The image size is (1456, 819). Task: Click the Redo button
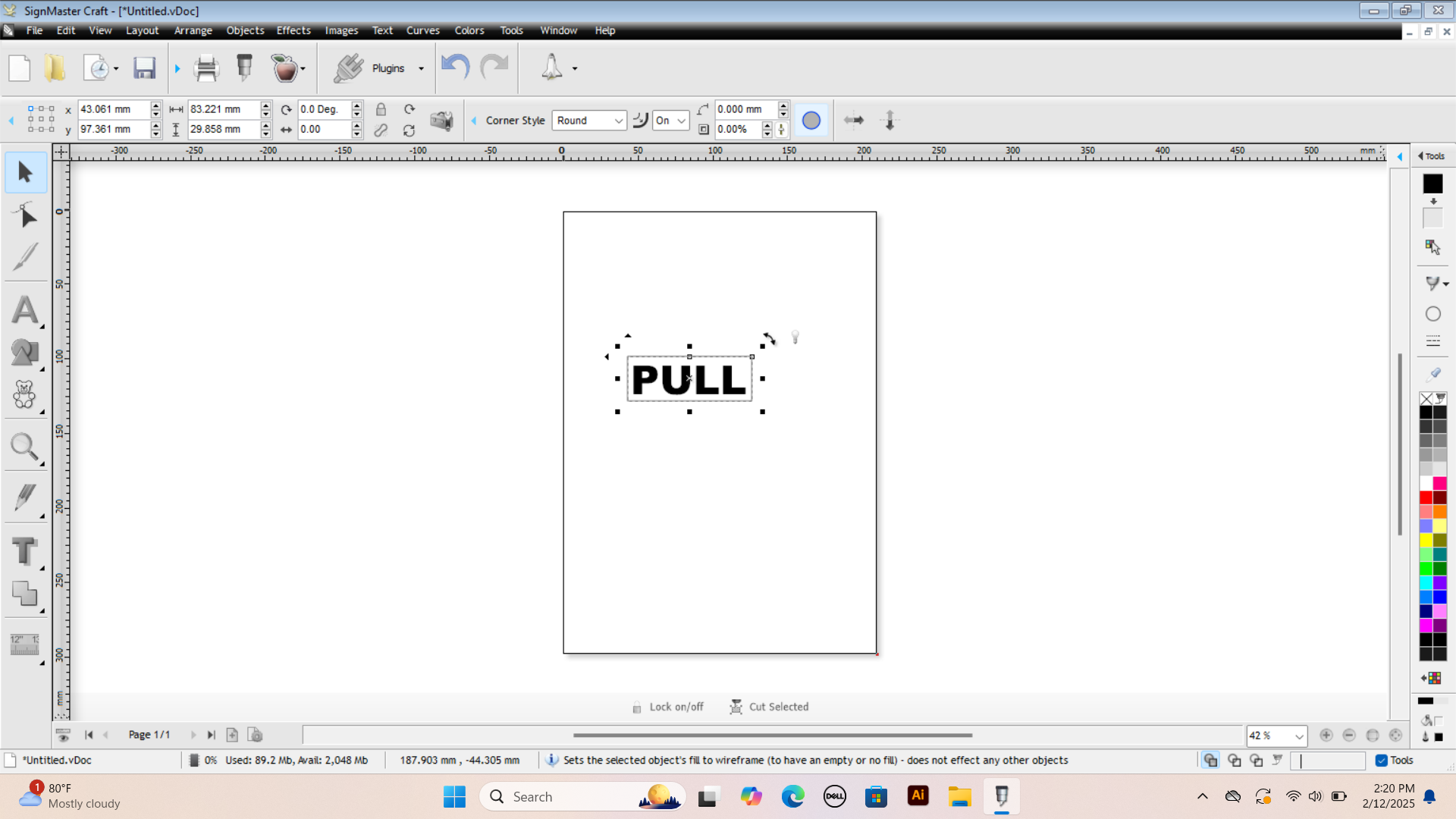coord(495,67)
